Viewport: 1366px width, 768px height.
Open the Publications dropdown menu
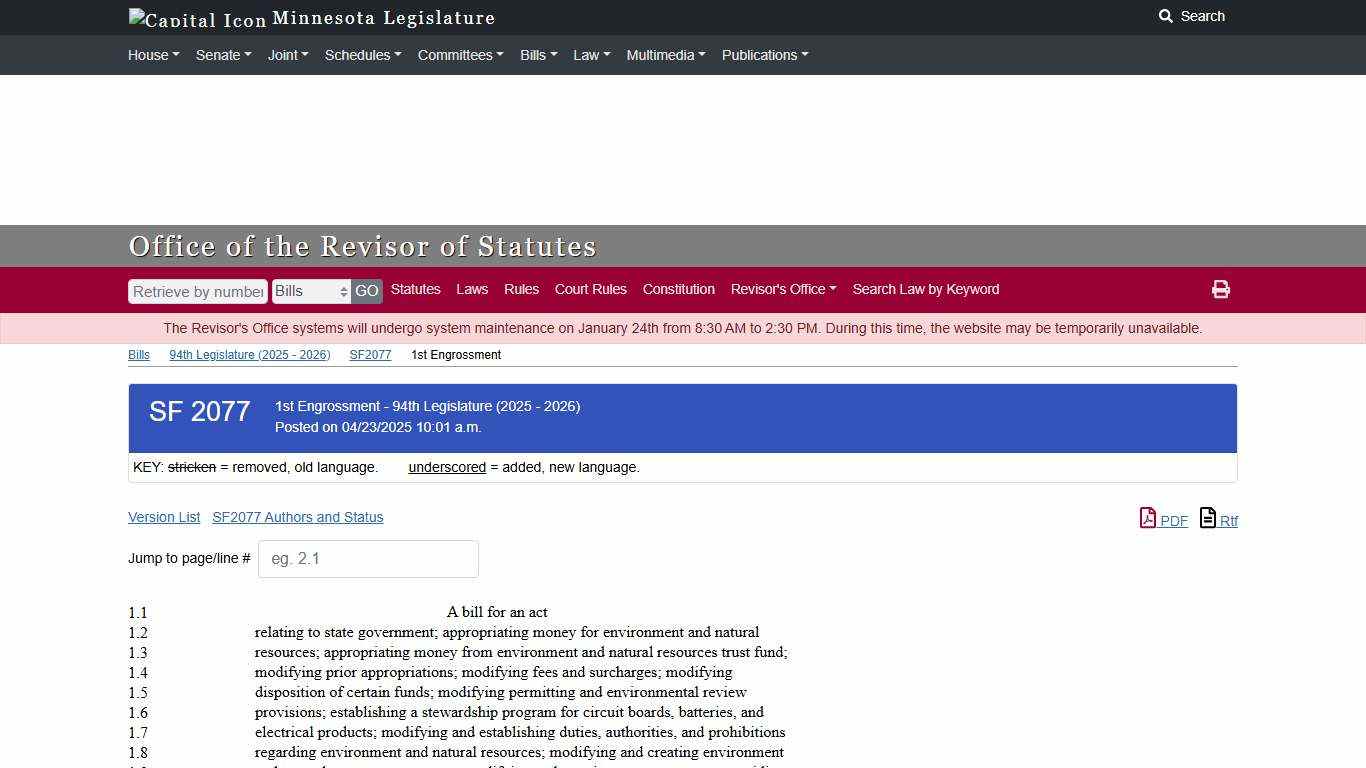coord(764,55)
